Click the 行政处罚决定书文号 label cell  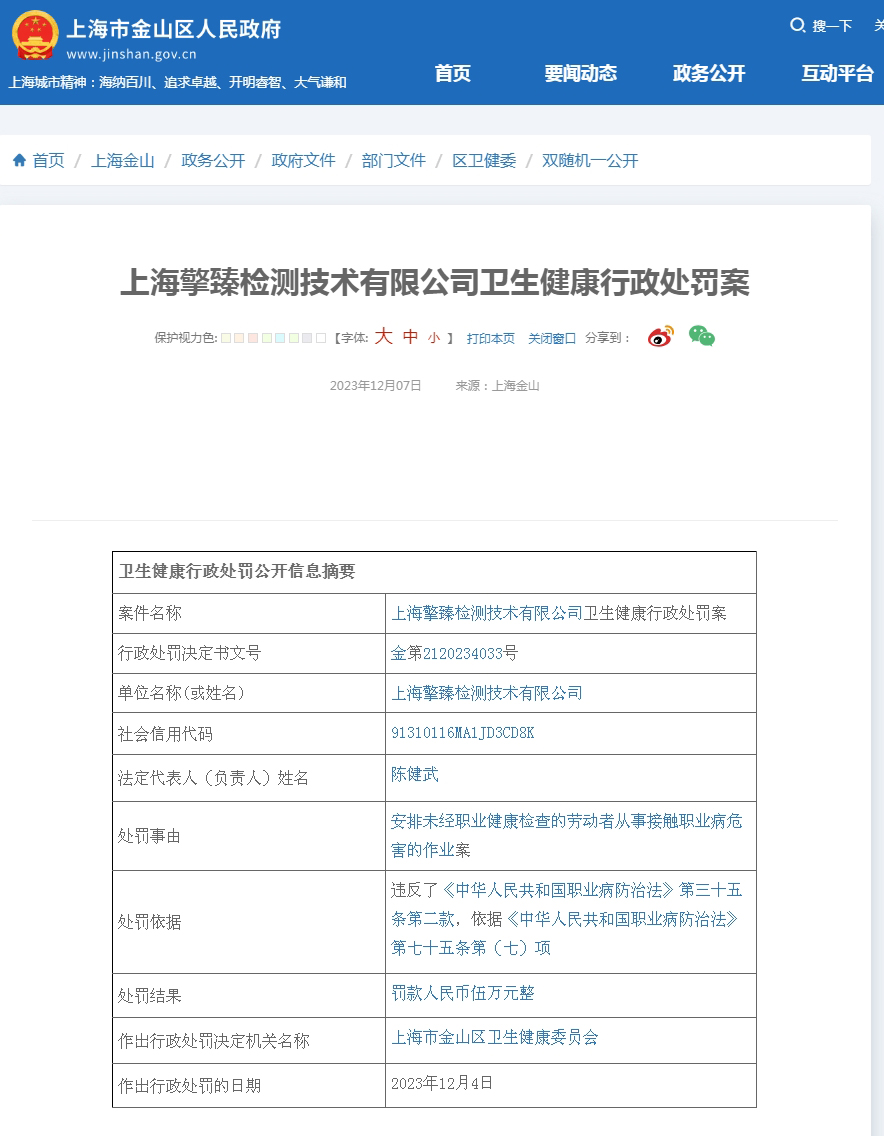click(249, 653)
